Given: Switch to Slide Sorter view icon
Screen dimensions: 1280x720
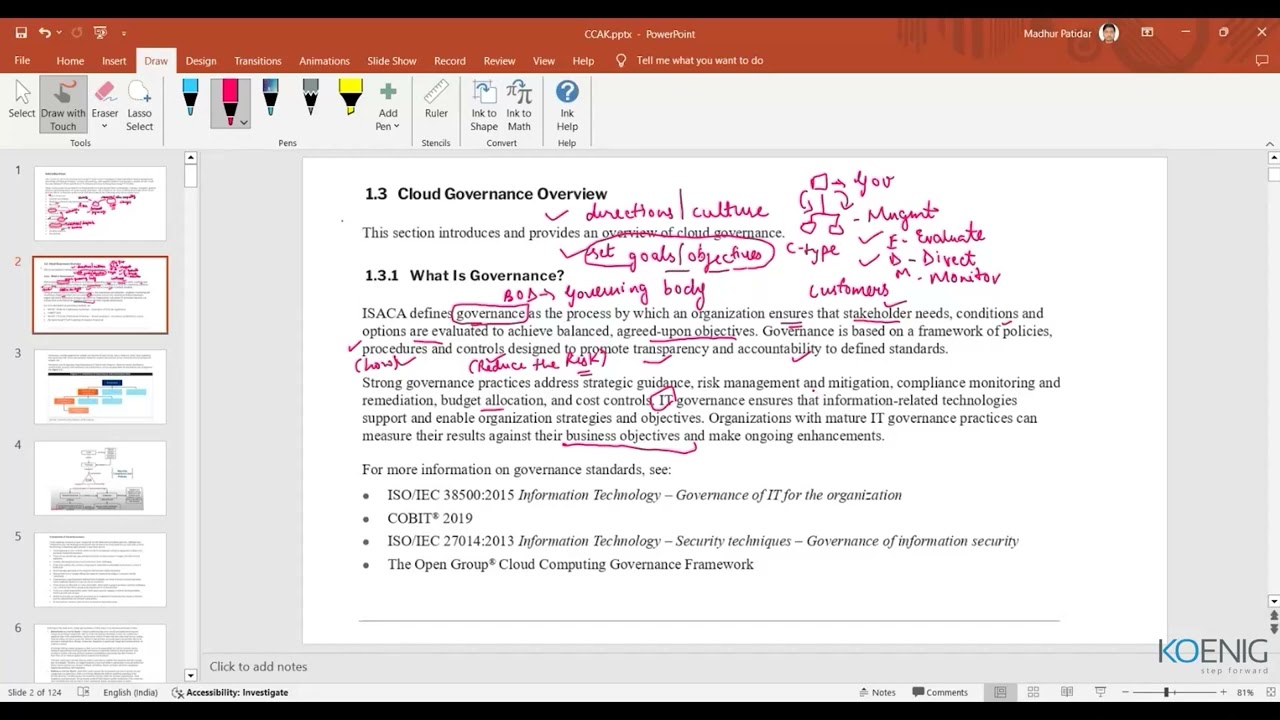Looking at the screenshot, I should point(1033,692).
